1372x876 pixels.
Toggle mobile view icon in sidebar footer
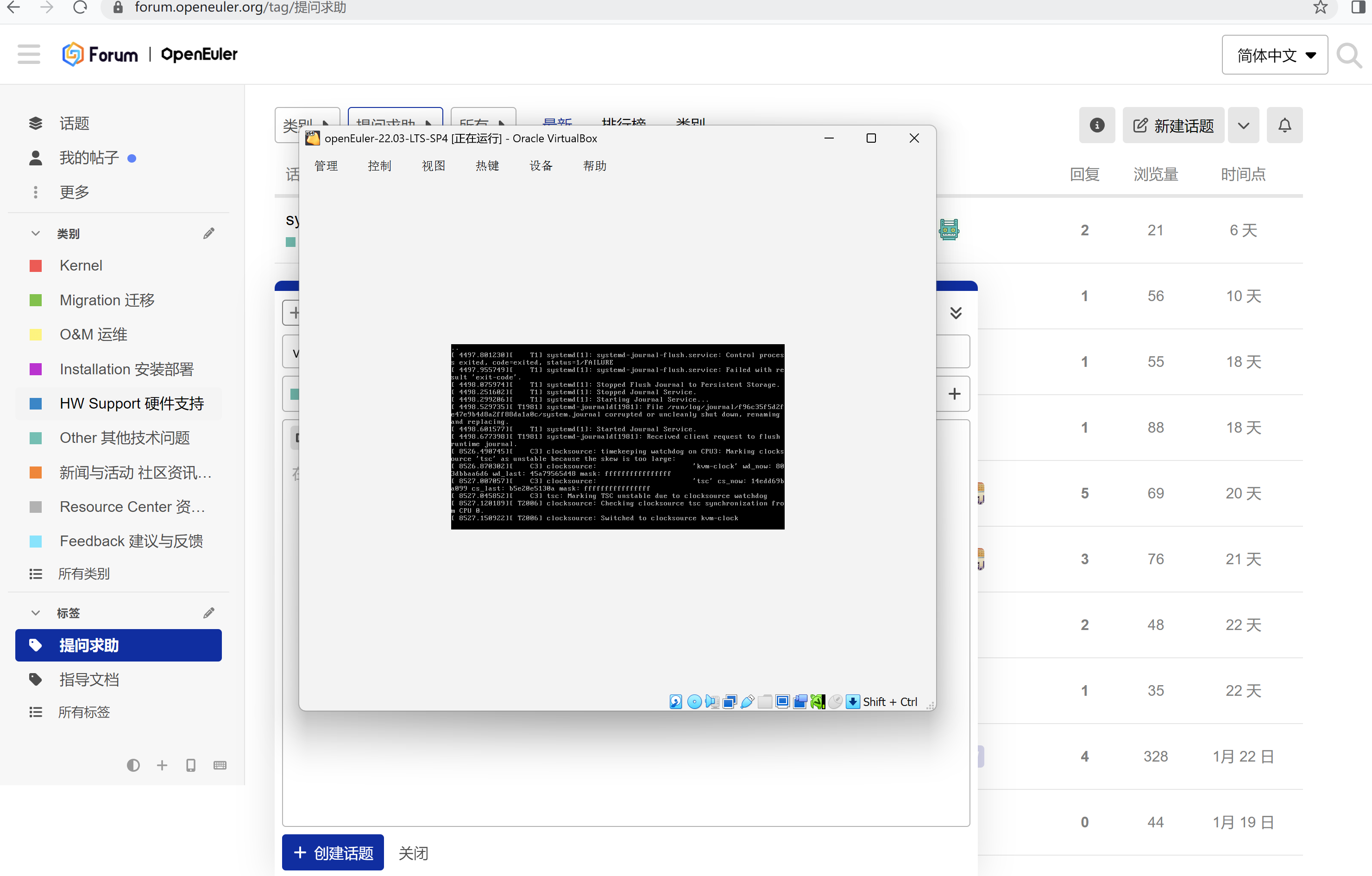tap(191, 765)
